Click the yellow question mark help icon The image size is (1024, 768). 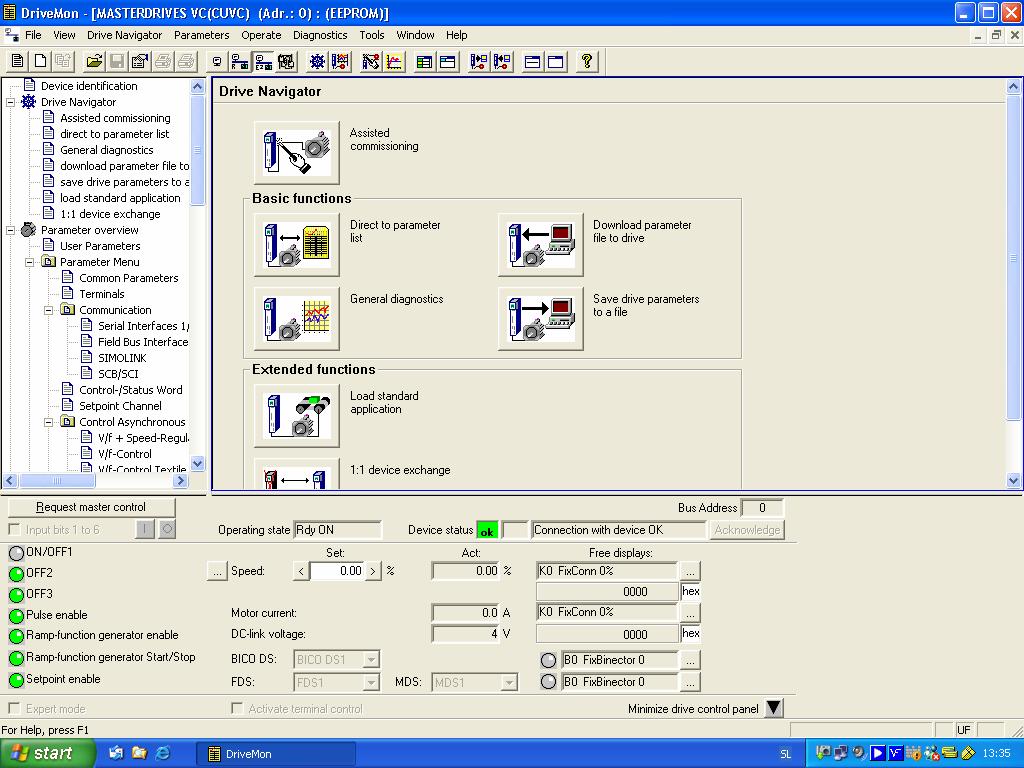point(587,61)
